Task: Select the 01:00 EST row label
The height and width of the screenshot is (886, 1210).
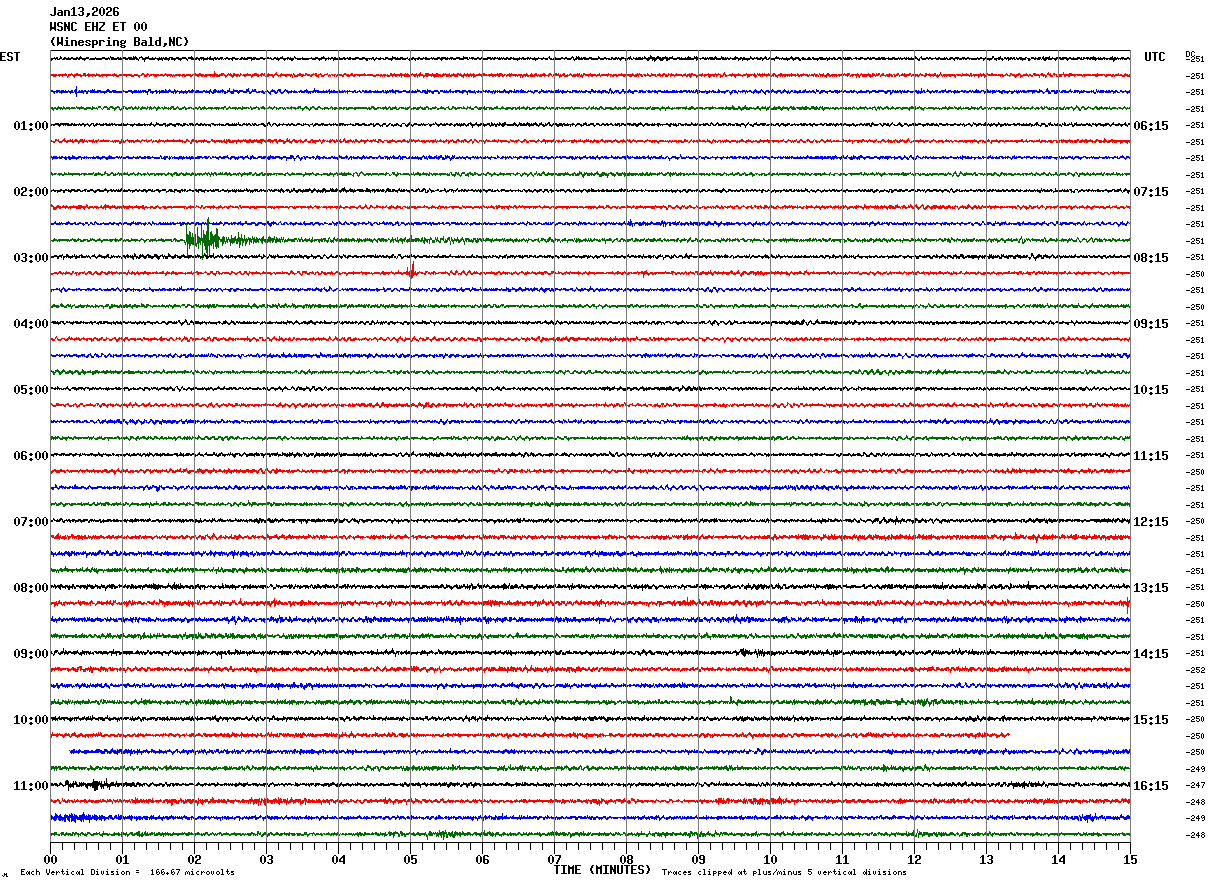Action: [30, 126]
